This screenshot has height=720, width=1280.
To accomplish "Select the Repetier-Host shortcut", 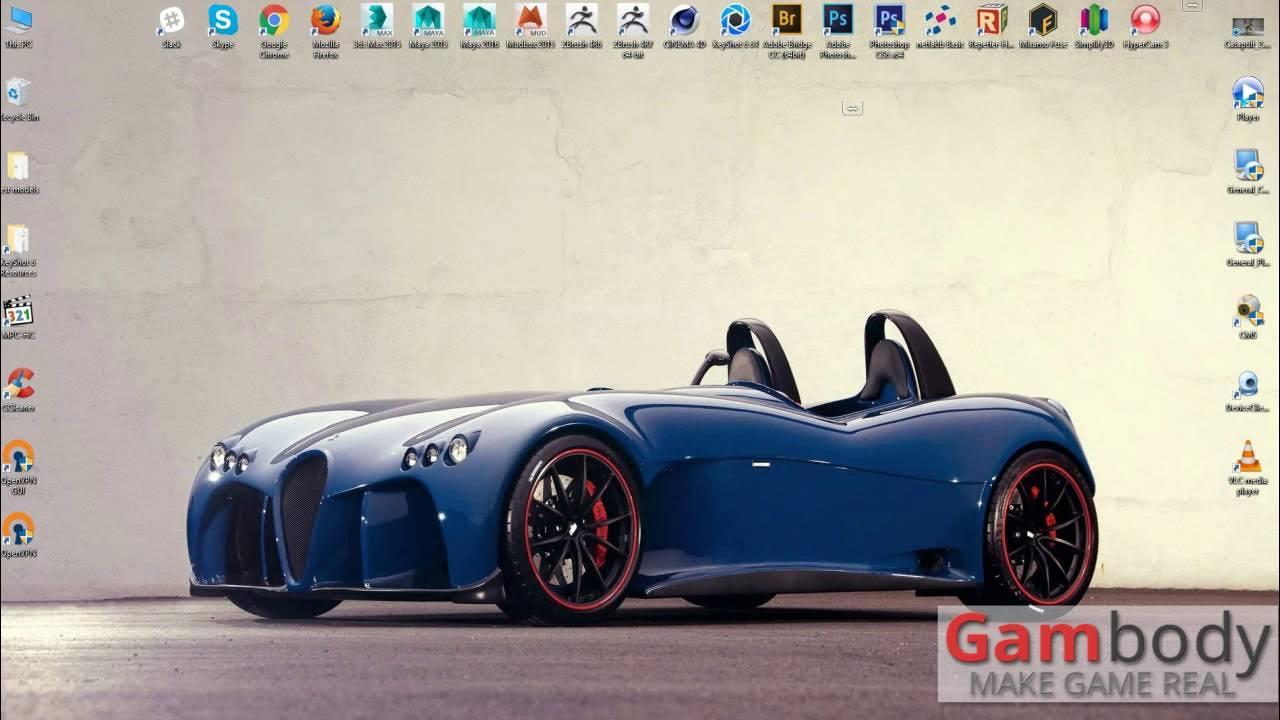I will tap(991, 21).
